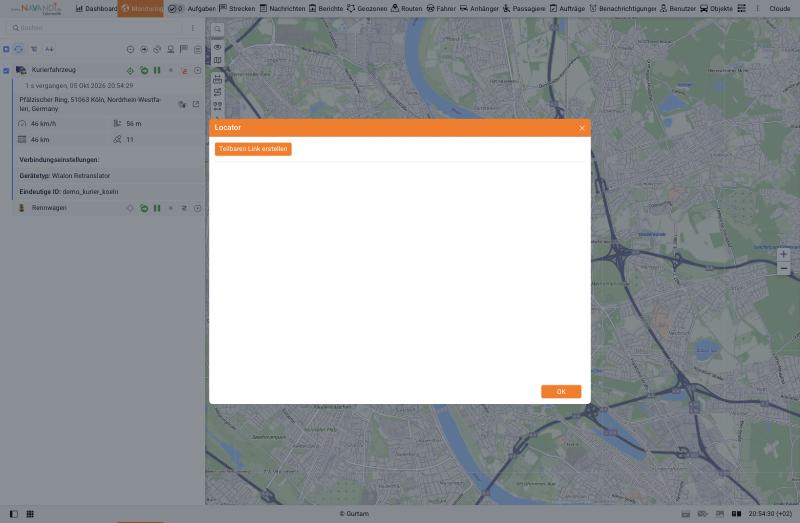Click Kurierfahrzeug's green track-on-map icon
The width and height of the screenshot is (800, 523).
coord(130,70)
